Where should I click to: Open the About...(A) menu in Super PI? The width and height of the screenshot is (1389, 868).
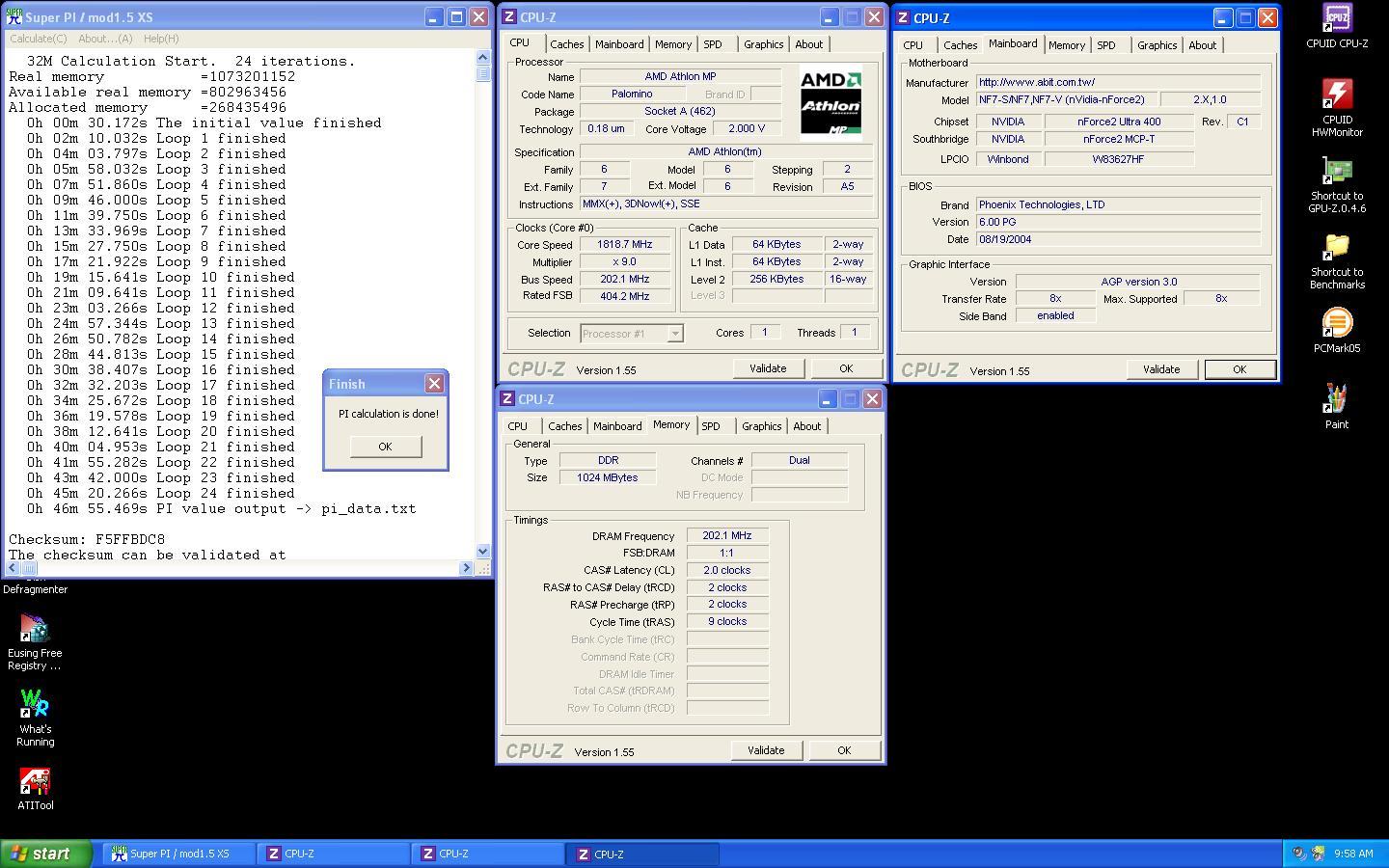(x=105, y=39)
